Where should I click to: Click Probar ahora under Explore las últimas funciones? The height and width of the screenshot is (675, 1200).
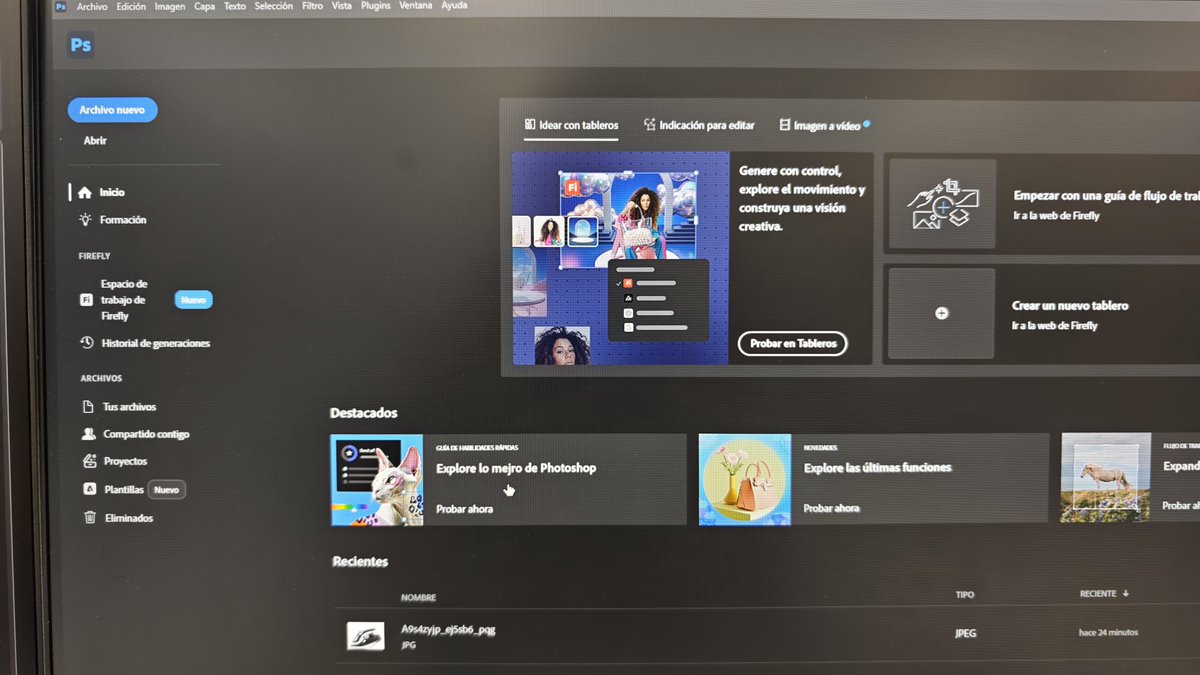pyautogui.click(x=832, y=508)
